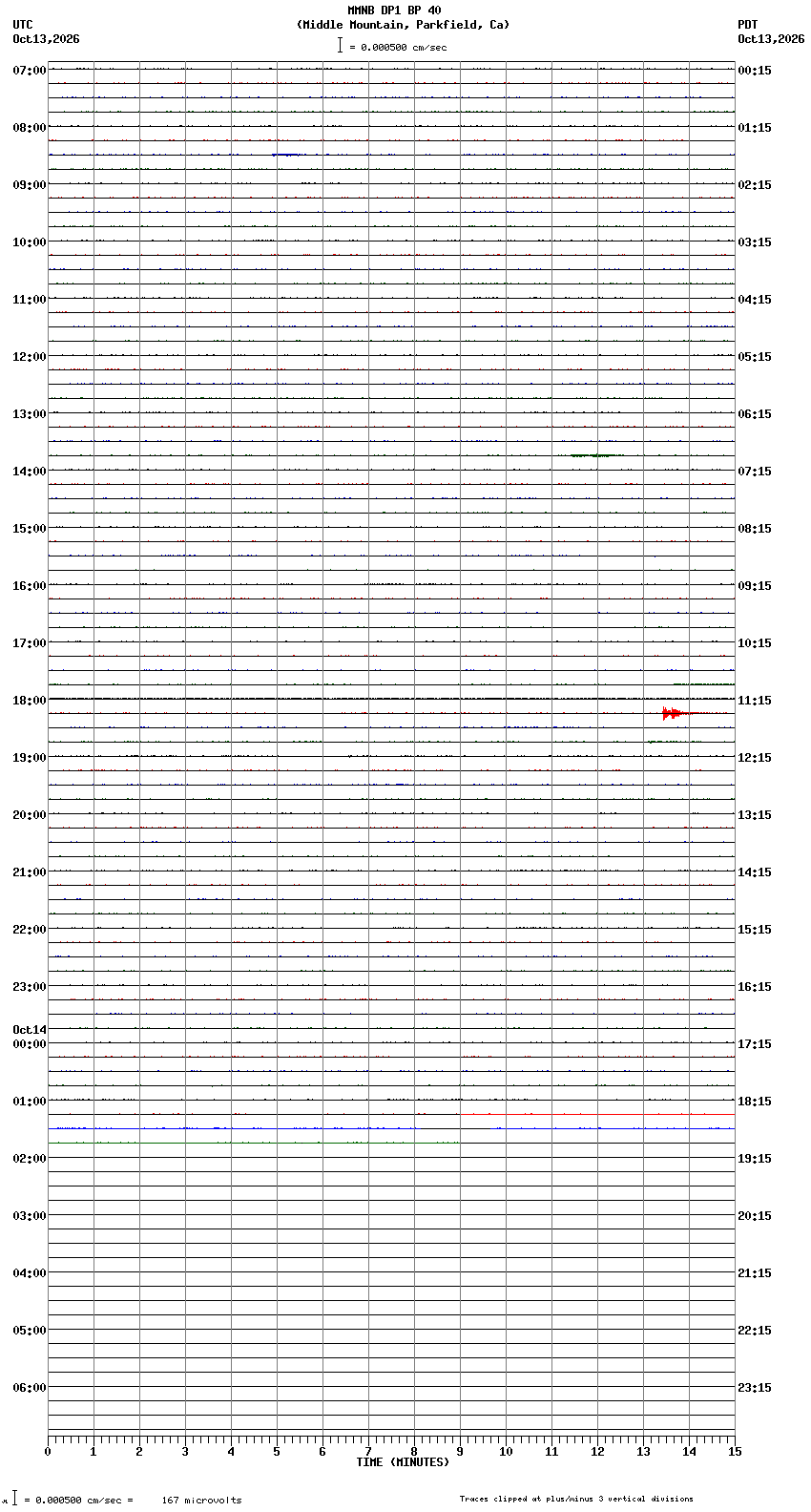This screenshot has height=1512, width=811.
Task: Click the station title MMNB DP1 BP 40
Action: (x=394, y=10)
